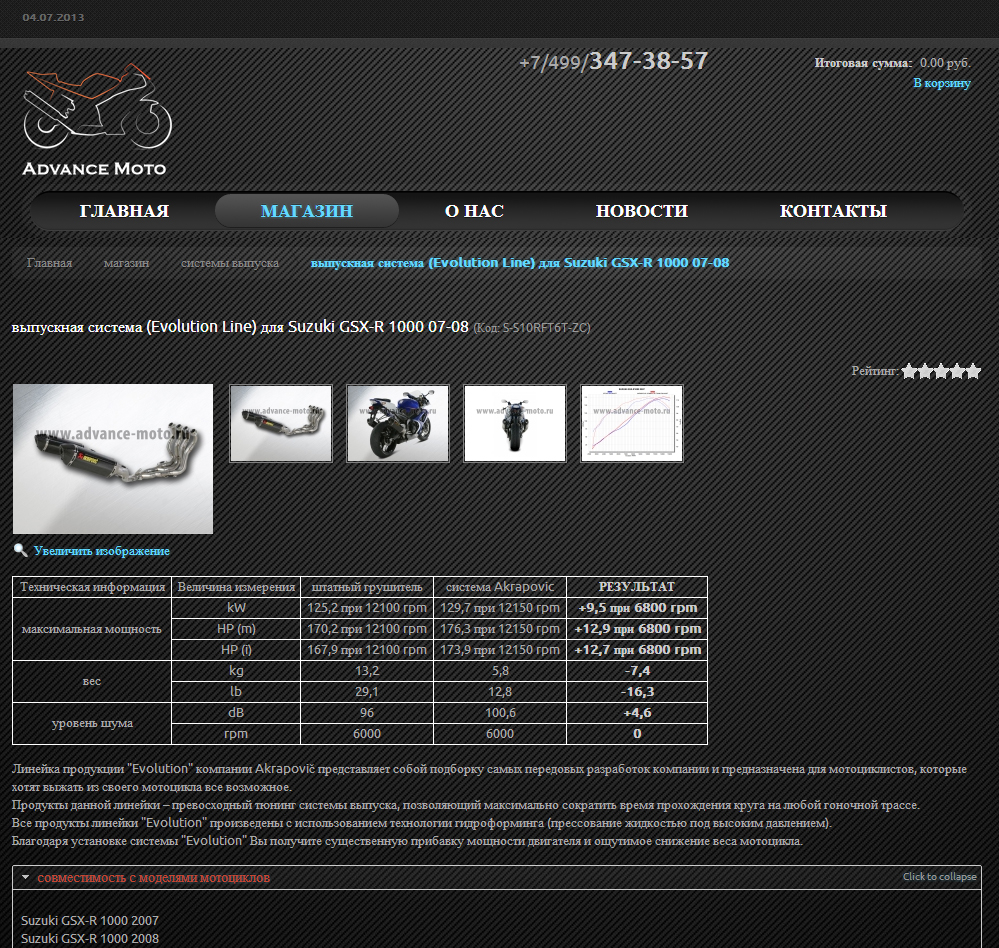The height and width of the screenshot is (948, 999).
Task: Click the РЕЗУЛЬТАТ table header
Action: tap(636, 587)
